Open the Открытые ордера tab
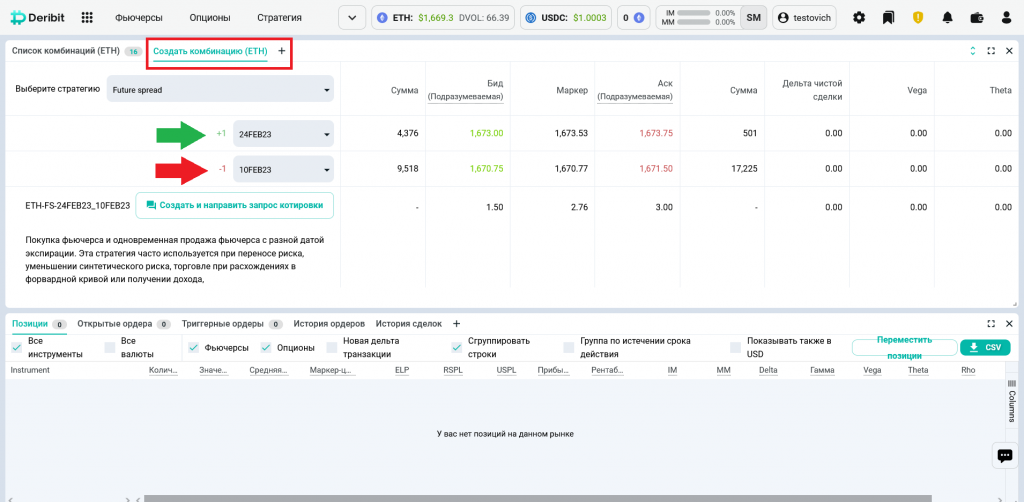 [x=114, y=324]
